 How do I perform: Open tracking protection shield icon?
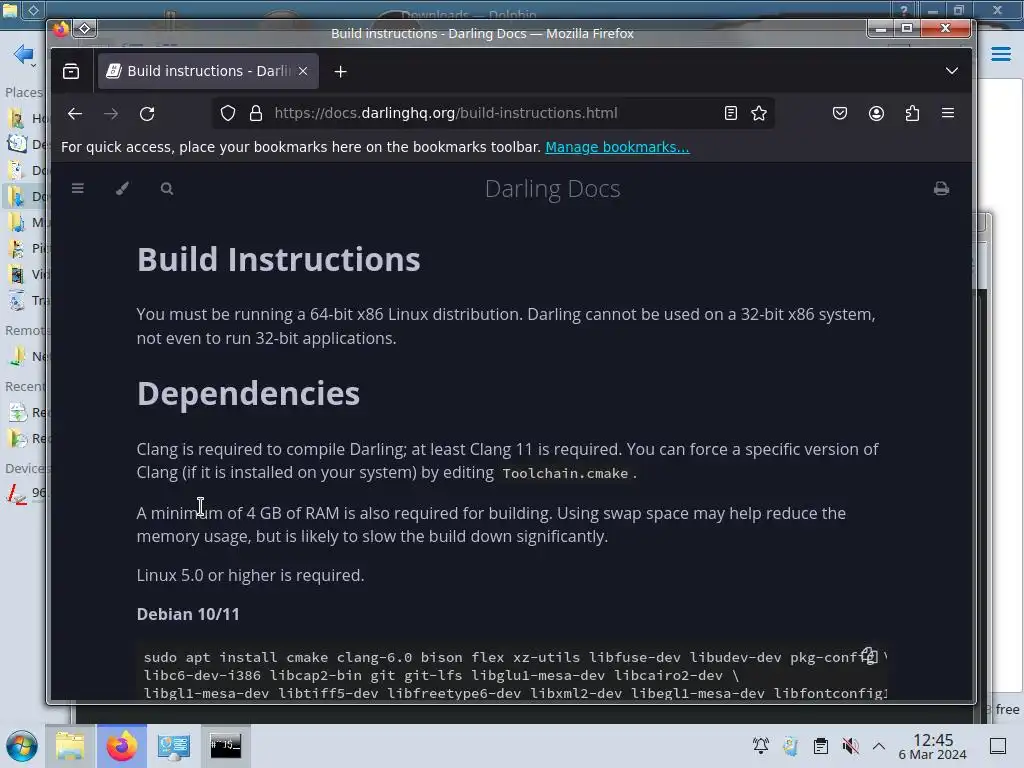coord(227,113)
